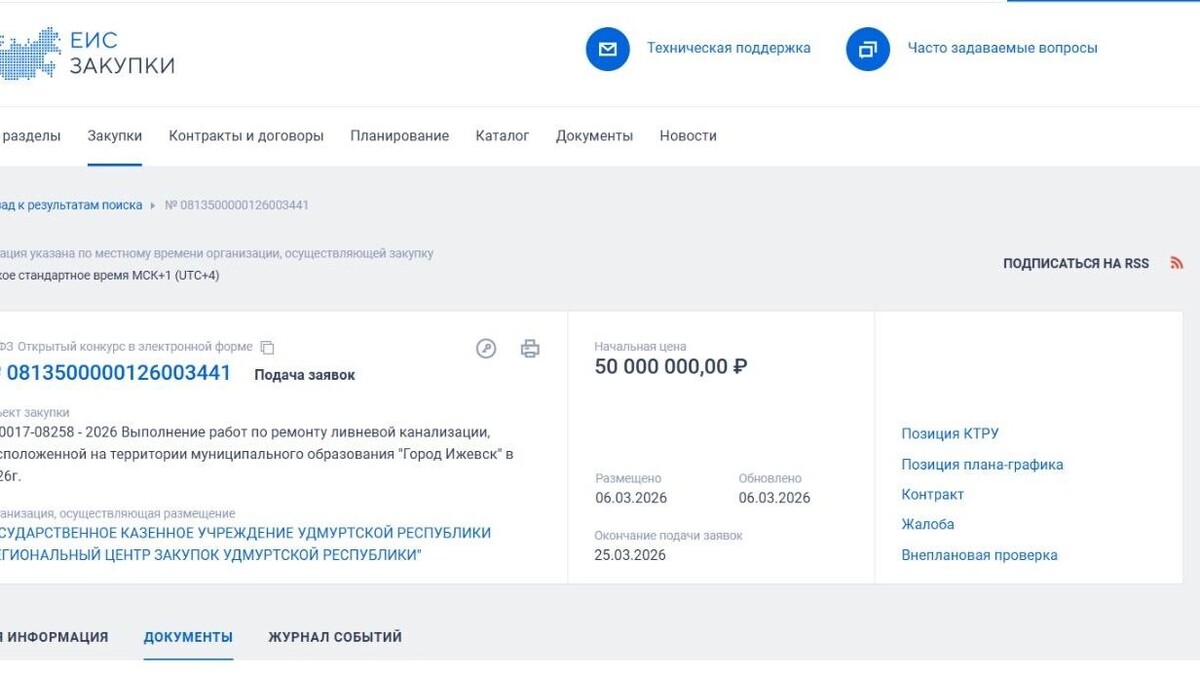Go to Контракты и договоры section
Screen dimensions: 1200x675
point(244,135)
